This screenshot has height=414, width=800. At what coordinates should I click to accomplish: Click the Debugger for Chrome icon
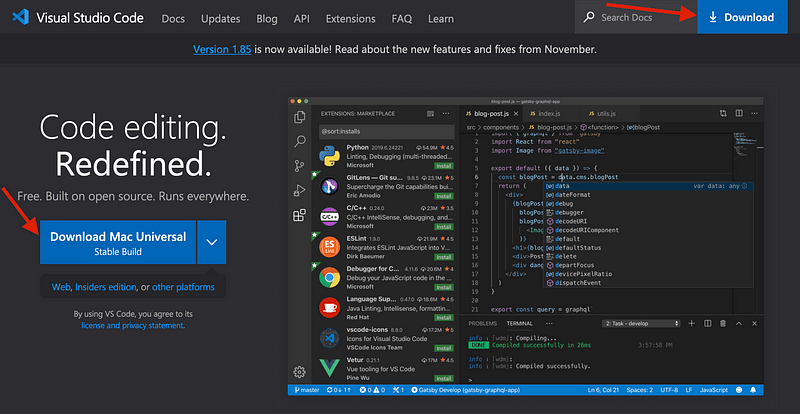(x=330, y=278)
